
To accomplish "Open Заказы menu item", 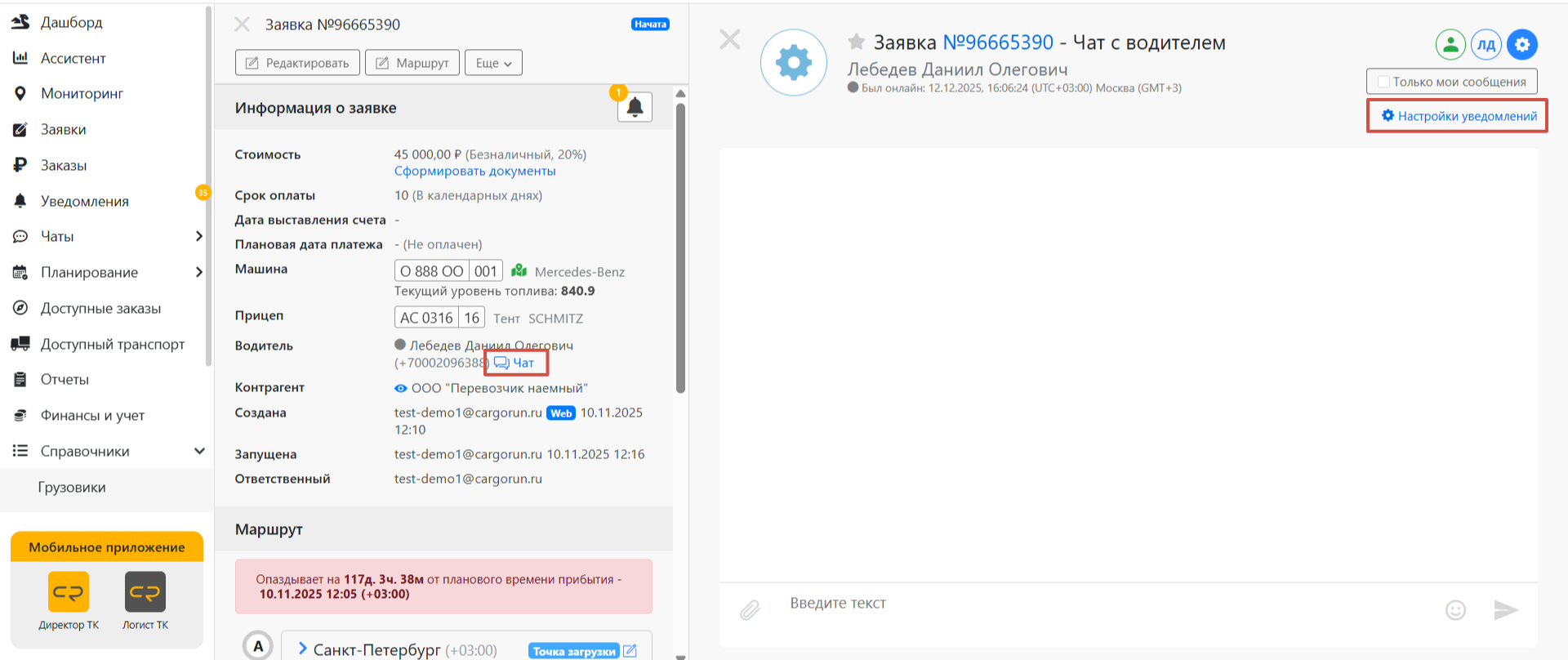I will pos(64,165).
